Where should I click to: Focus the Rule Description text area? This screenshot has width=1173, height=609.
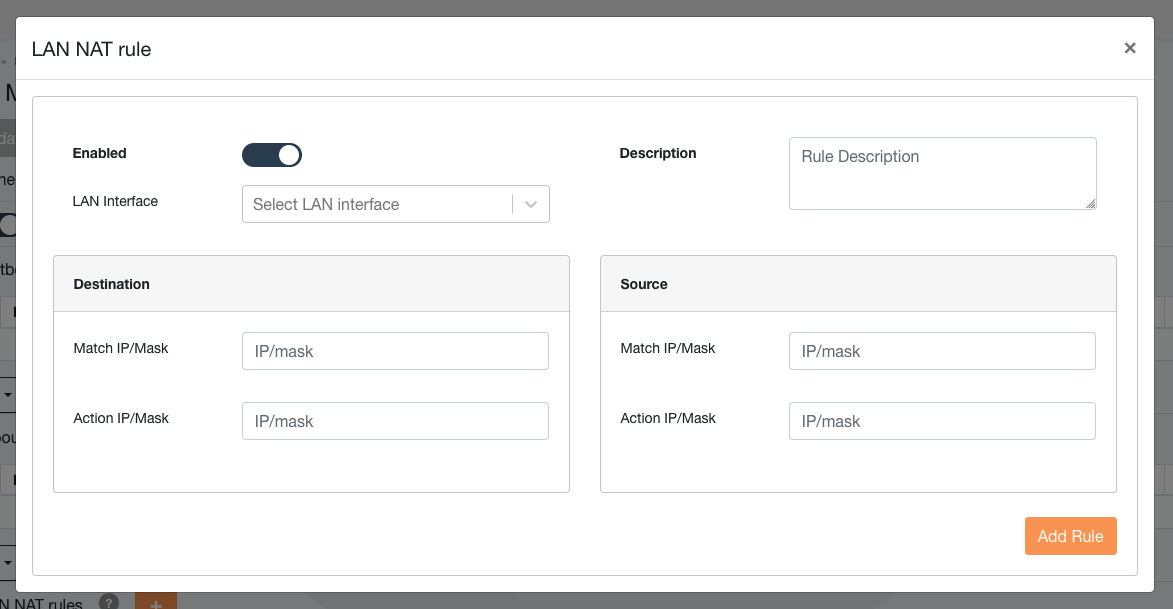click(x=941, y=172)
